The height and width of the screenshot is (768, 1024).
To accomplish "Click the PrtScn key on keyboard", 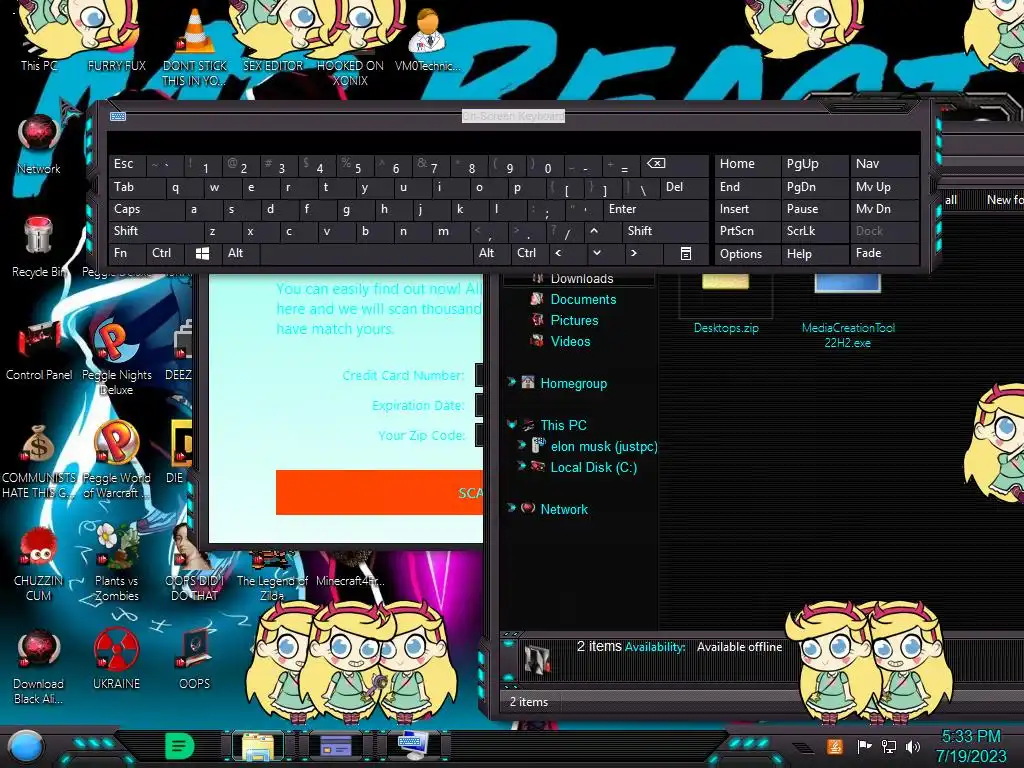I will pyautogui.click(x=746, y=231).
